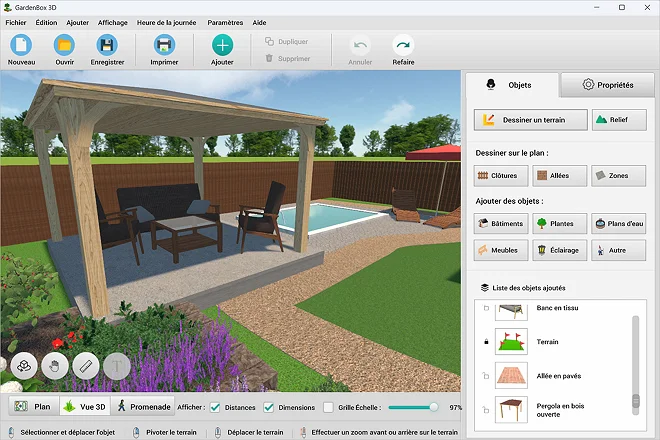660x440 pixels.
Task: Select the hand pan tool
Action: [x=55, y=367]
